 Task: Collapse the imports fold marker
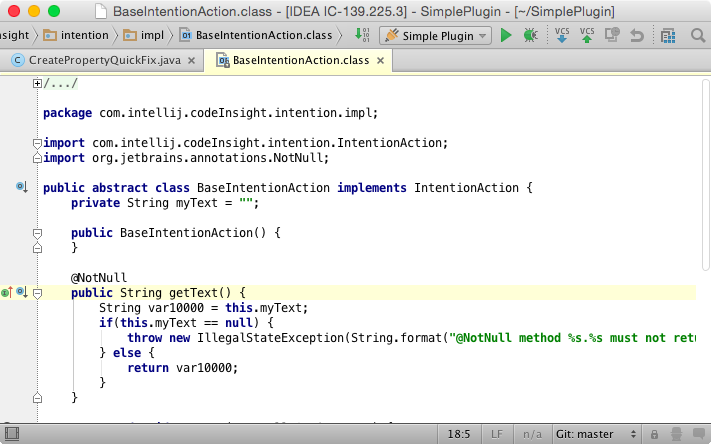[x=37, y=144]
